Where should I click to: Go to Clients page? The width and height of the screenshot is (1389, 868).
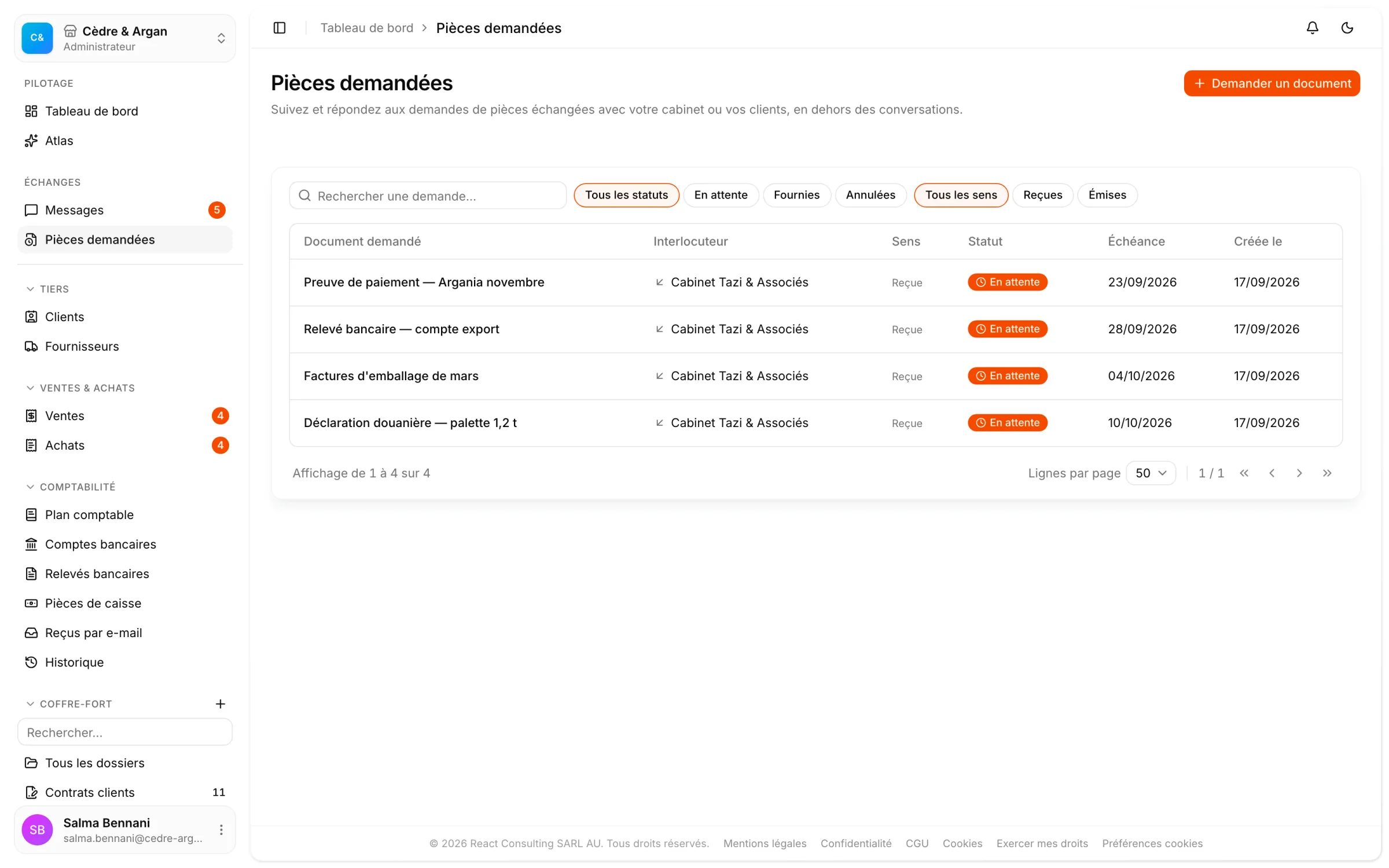click(125, 317)
